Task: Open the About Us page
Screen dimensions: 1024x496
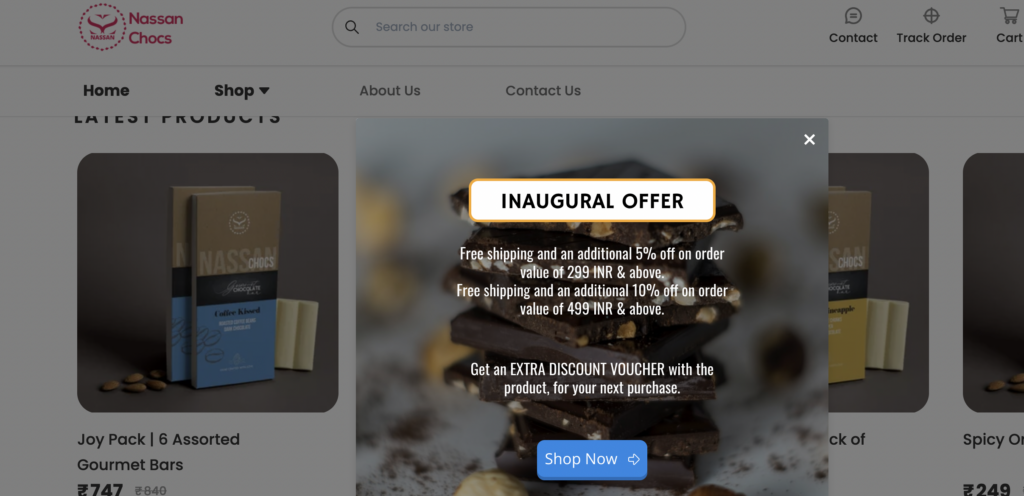Action: tap(390, 91)
